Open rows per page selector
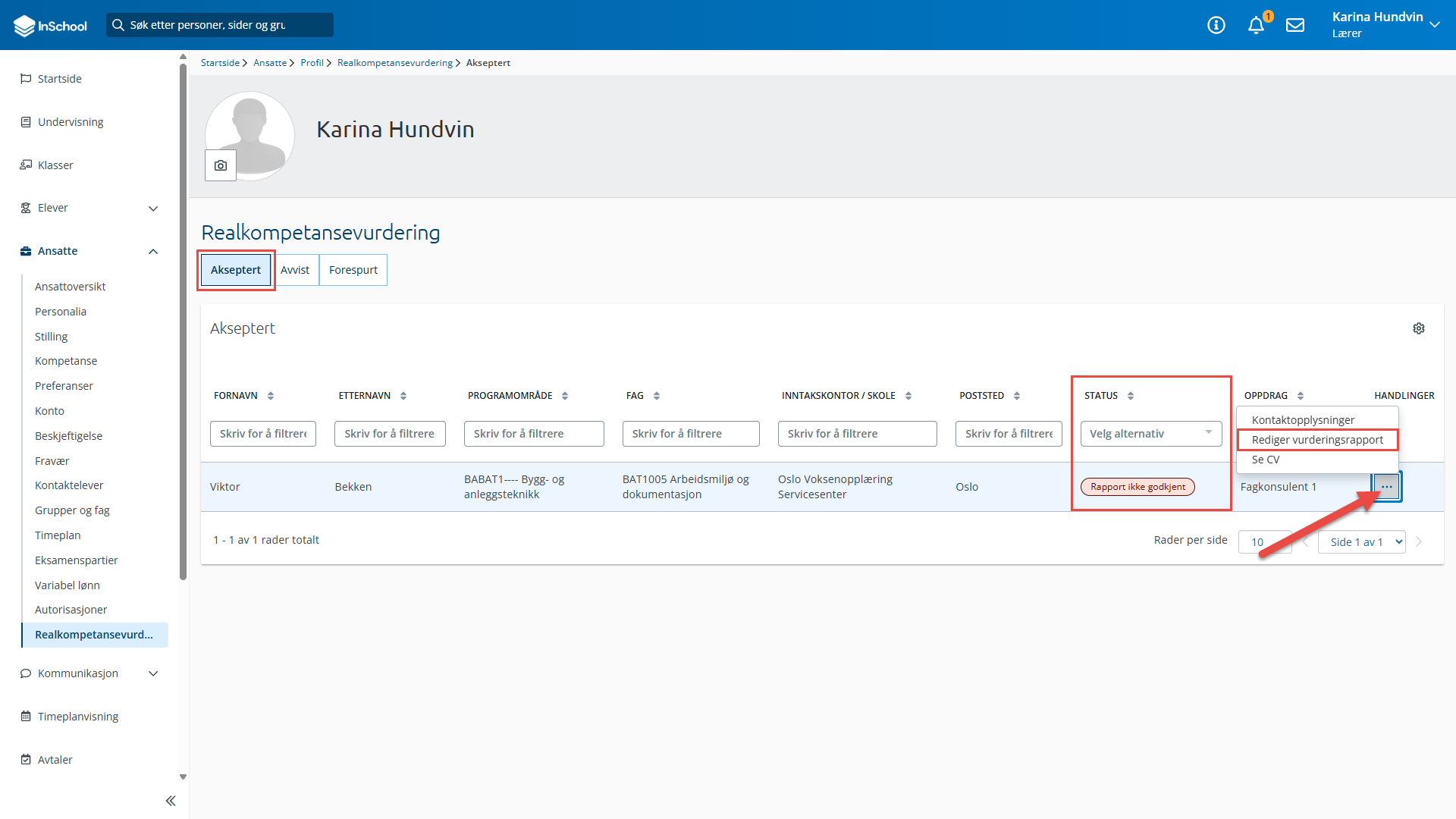The image size is (1456, 819). (1265, 541)
